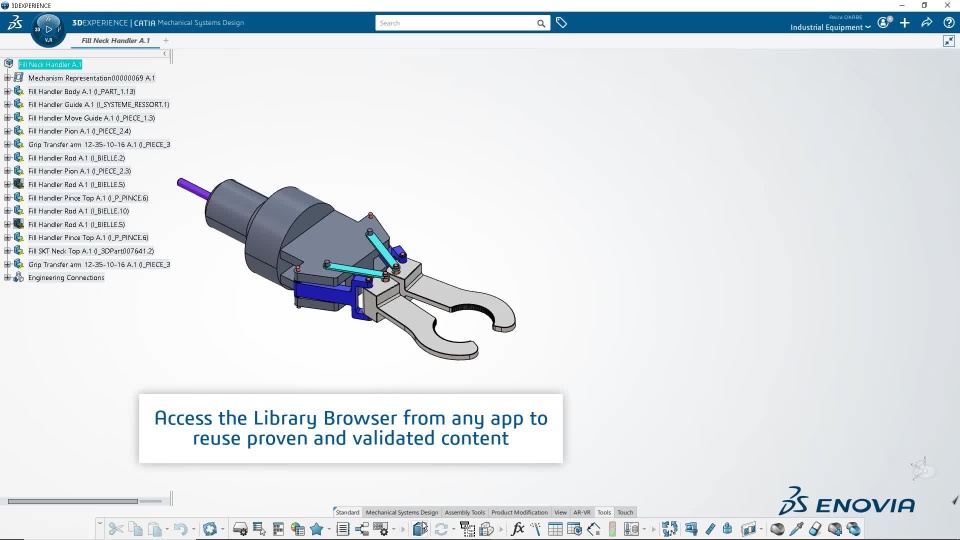Click the Paste icon in bottom toolbar
Image resolution: width=960 pixels, height=540 pixels.
pyautogui.click(x=154, y=528)
